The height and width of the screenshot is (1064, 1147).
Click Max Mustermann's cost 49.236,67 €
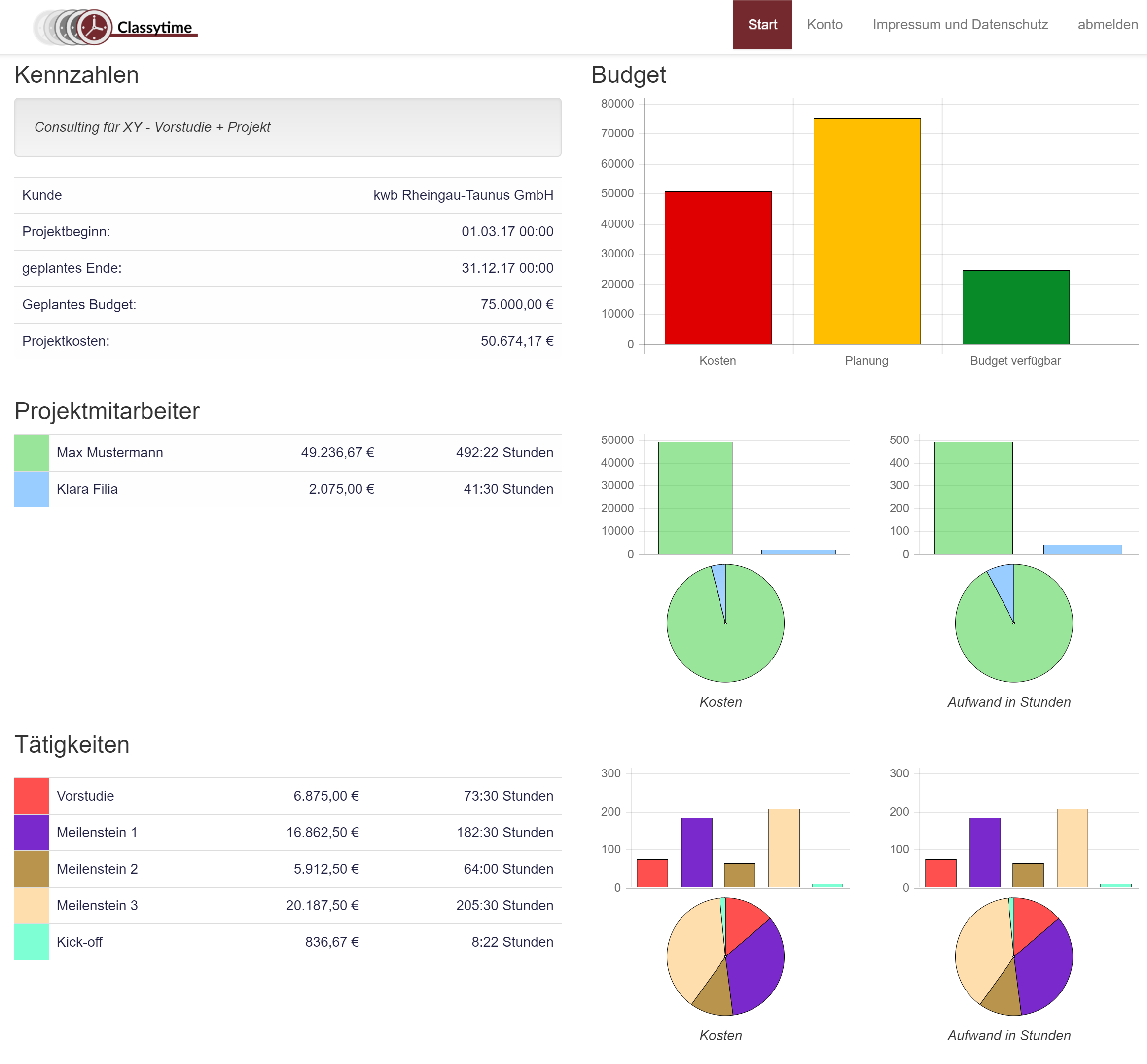click(x=337, y=452)
